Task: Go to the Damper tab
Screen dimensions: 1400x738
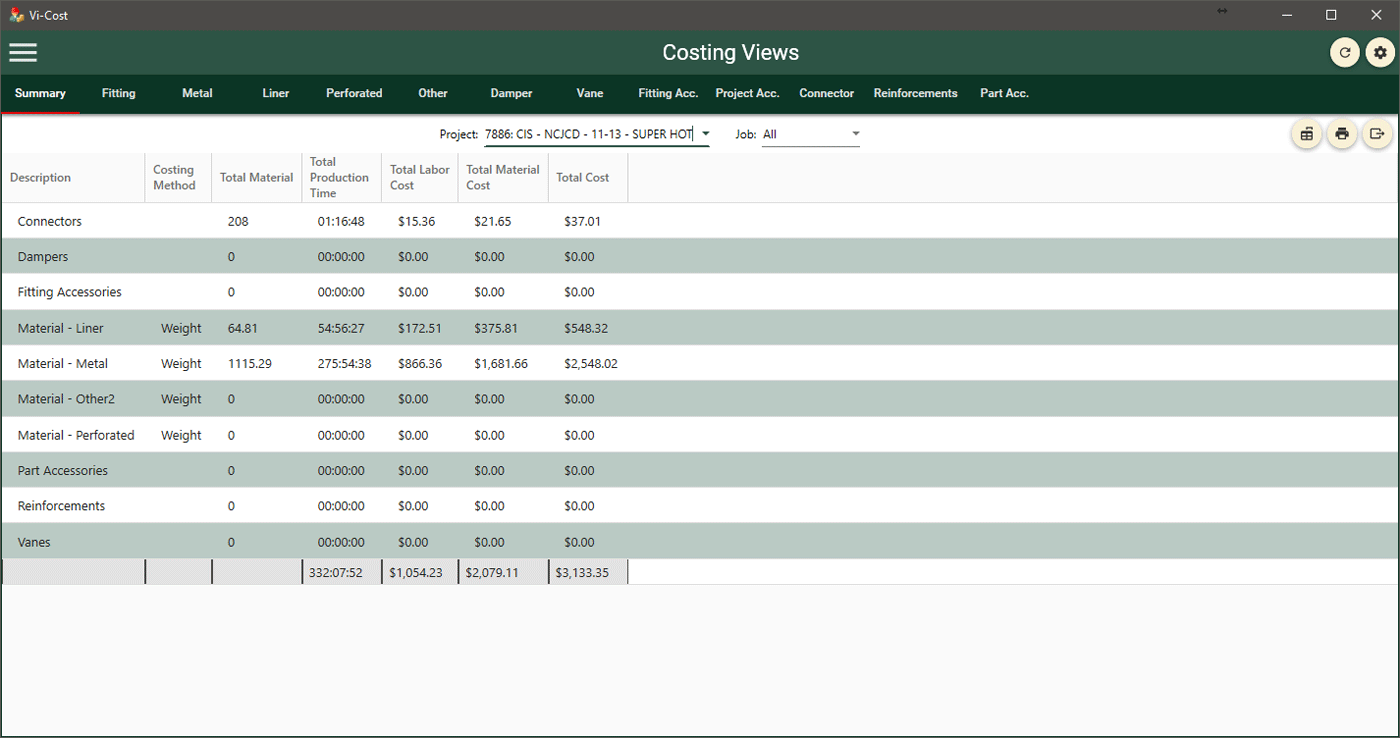Action: click(x=511, y=93)
